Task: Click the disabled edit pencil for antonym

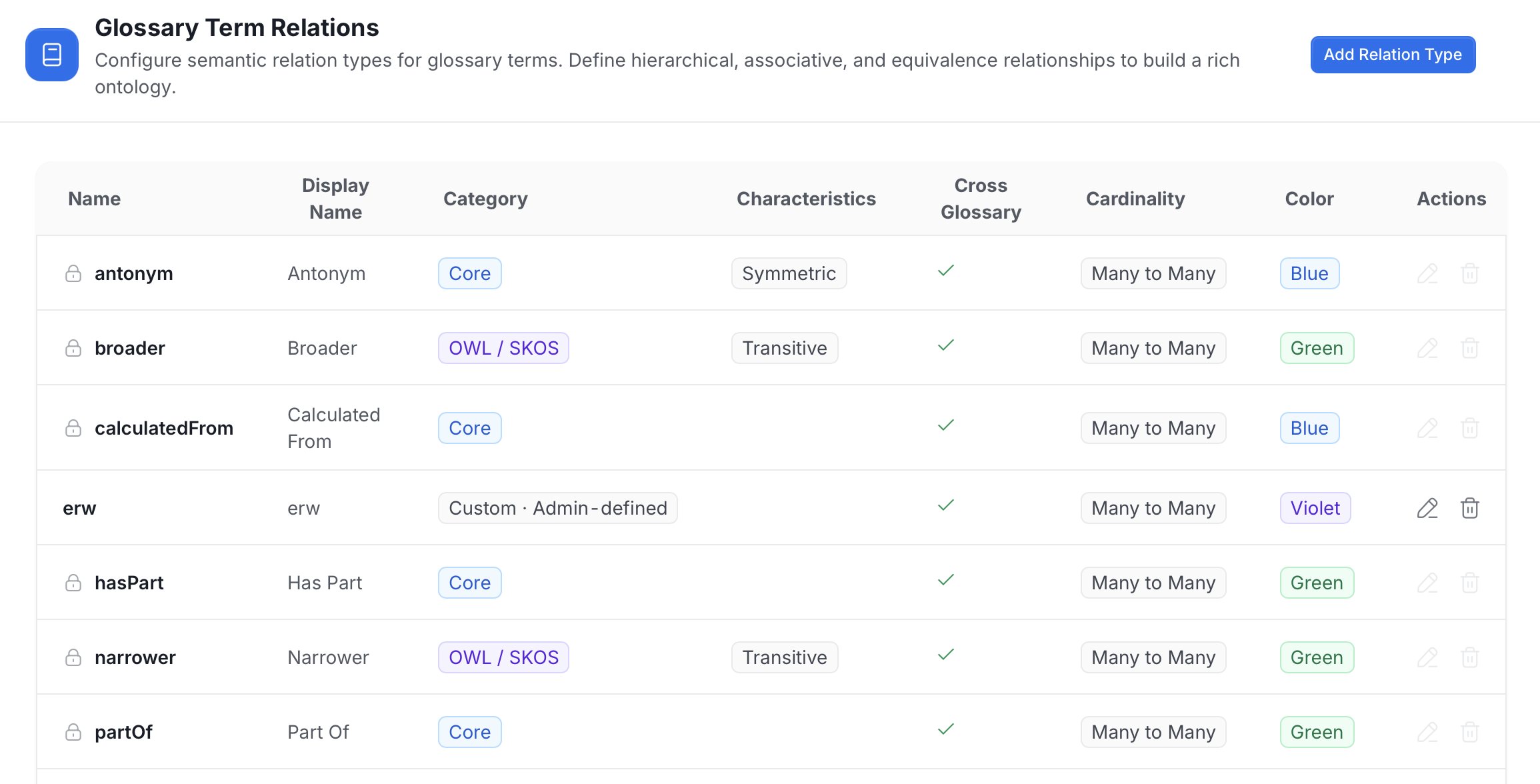Action: click(x=1427, y=273)
